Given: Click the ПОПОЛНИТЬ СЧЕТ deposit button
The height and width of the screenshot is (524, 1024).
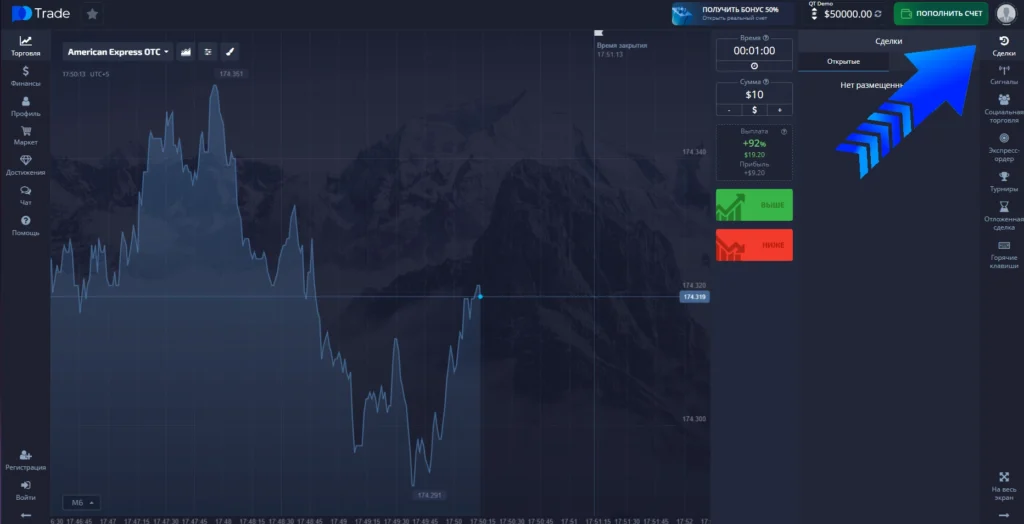Looking at the screenshot, I should point(940,14).
